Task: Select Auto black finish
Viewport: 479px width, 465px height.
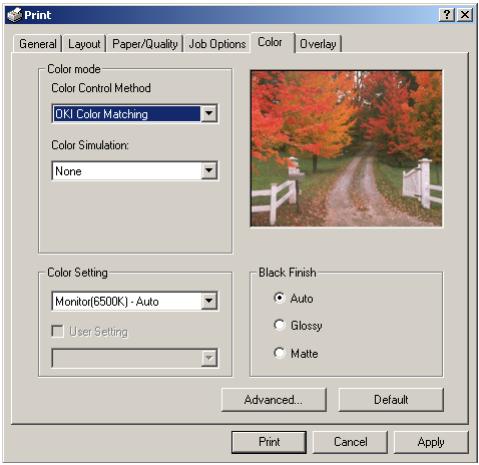Action: [279, 298]
